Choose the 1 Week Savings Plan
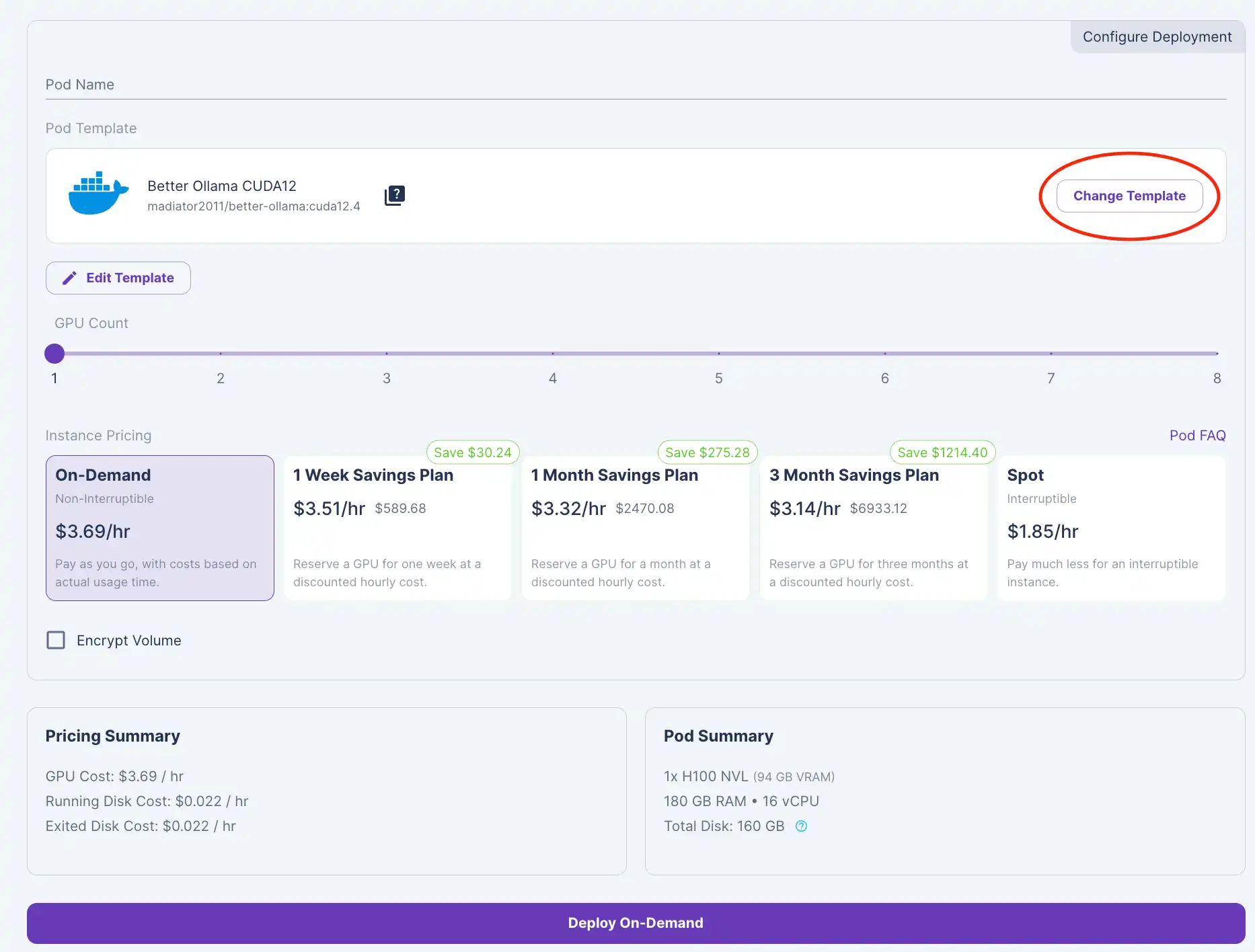Viewport: 1255px width, 952px height. pyautogui.click(x=397, y=528)
